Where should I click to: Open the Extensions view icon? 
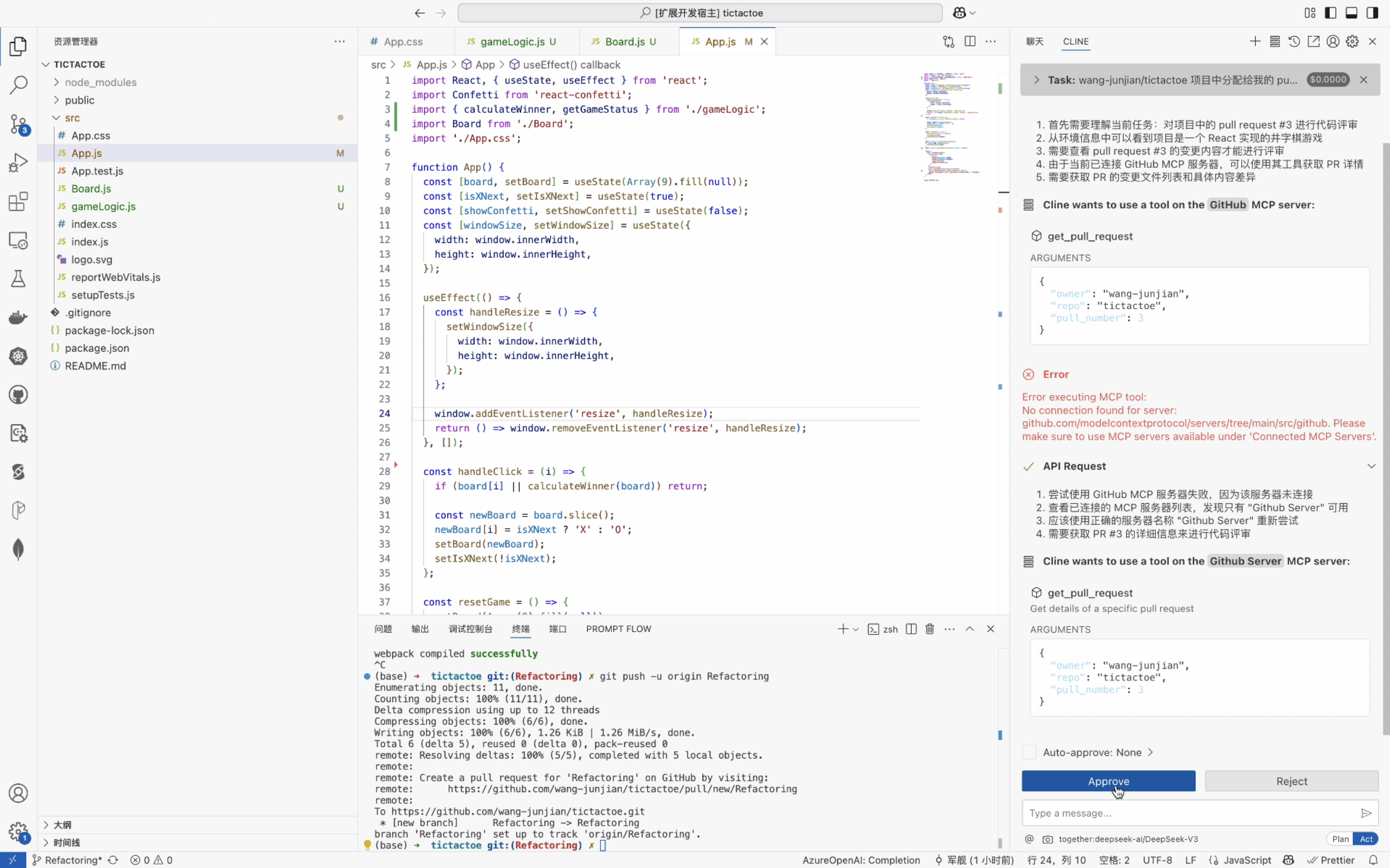coord(18,201)
